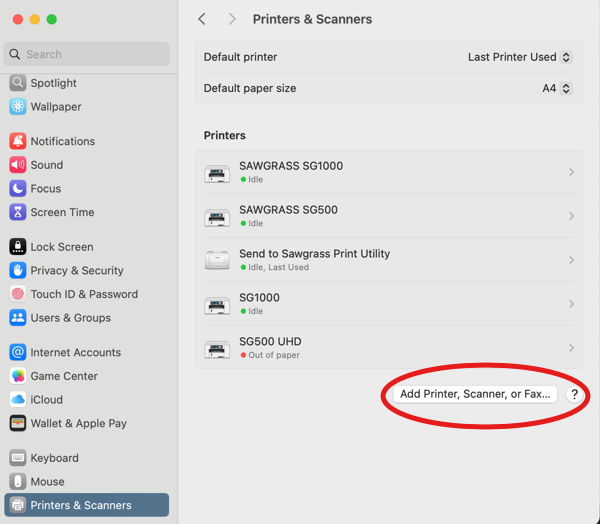
Task: Go back with the left arrow
Action: pyautogui.click(x=202, y=19)
